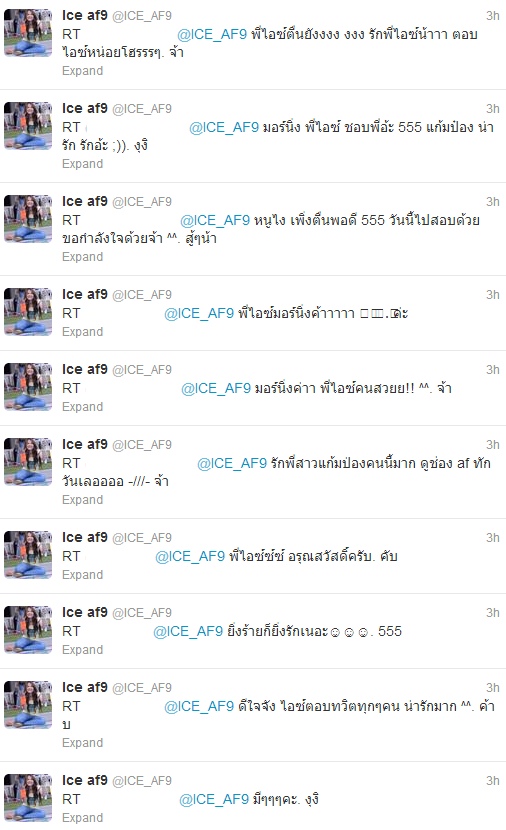Click the avatar beside the อรุณสวัสดิ์ครับ tweet
506x830 pixels.
click(x=28, y=555)
